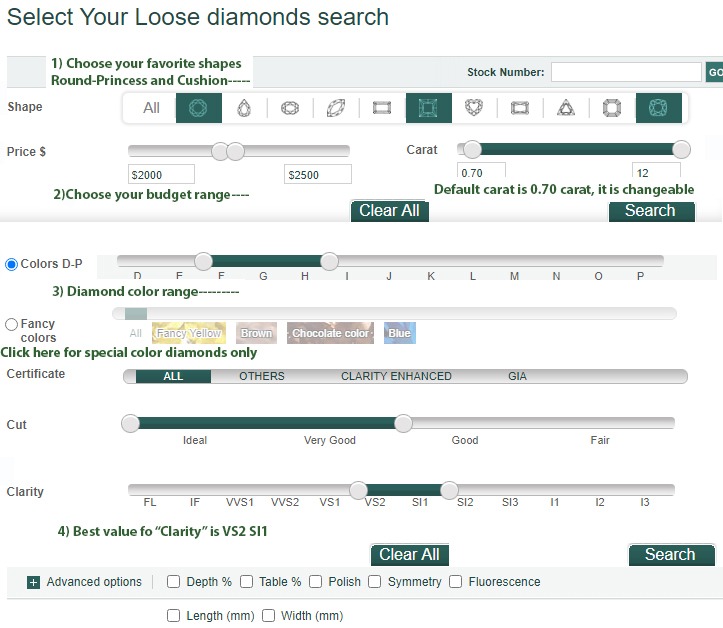This screenshot has height=628, width=723.
Task: Select the Heart diamond shape icon
Action: 474,108
